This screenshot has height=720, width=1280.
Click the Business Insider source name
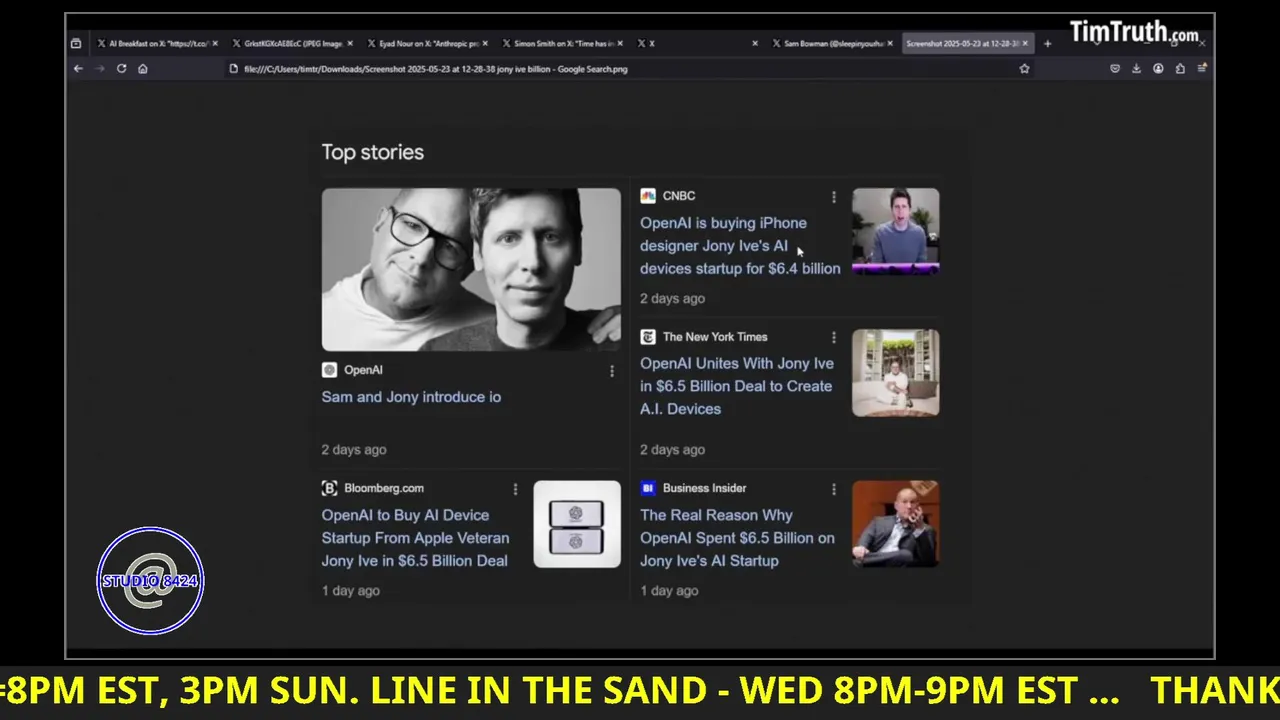[704, 488]
